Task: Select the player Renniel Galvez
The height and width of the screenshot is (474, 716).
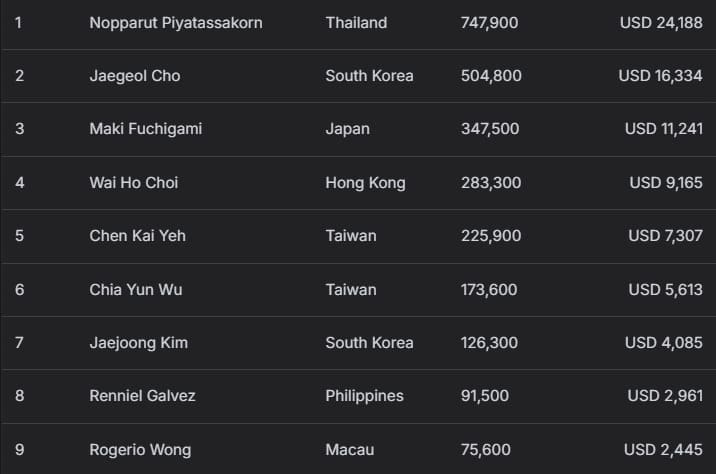Action: [142, 396]
